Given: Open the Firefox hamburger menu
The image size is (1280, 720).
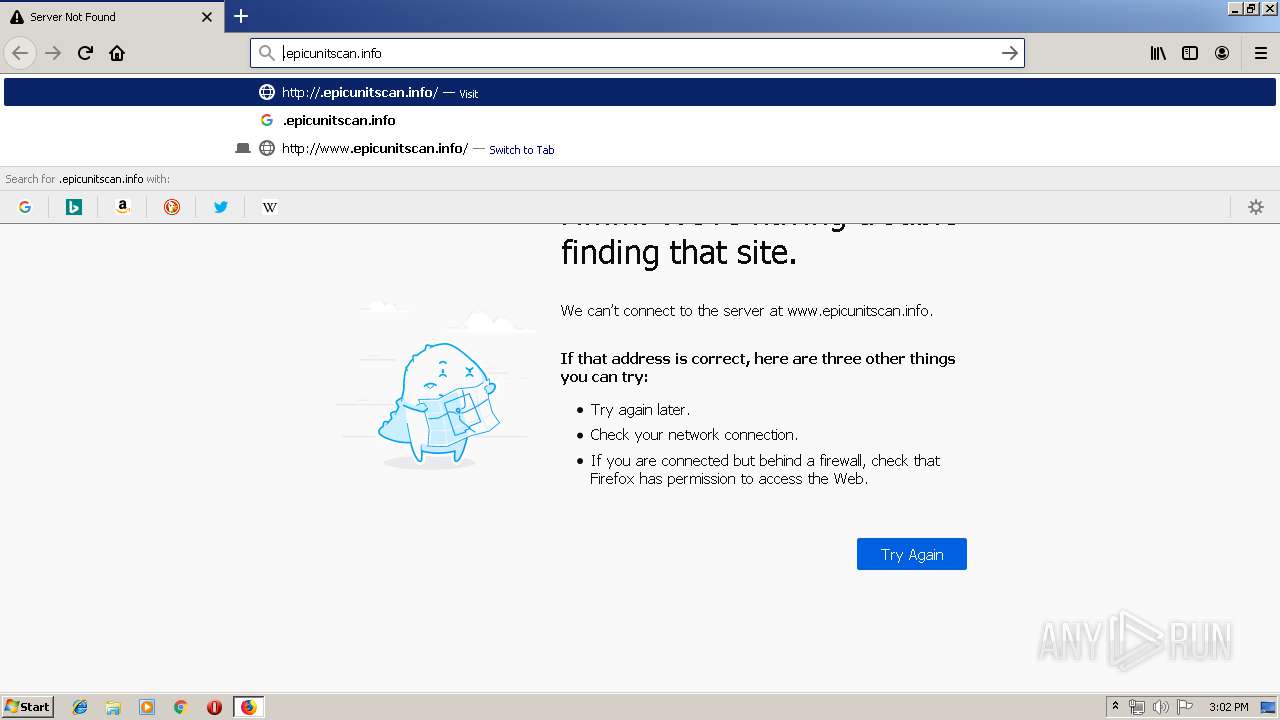Looking at the screenshot, I should (1261, 53).
